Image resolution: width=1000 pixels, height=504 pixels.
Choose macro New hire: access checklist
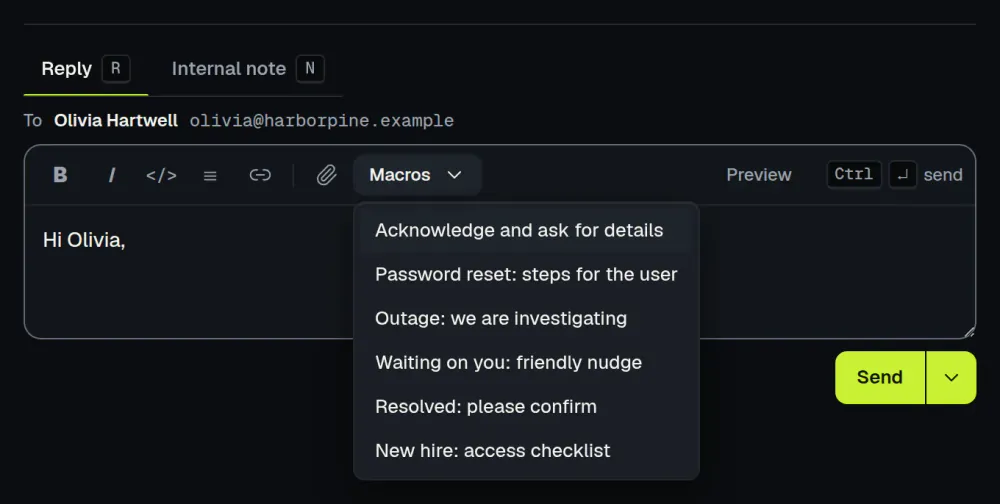526,450
